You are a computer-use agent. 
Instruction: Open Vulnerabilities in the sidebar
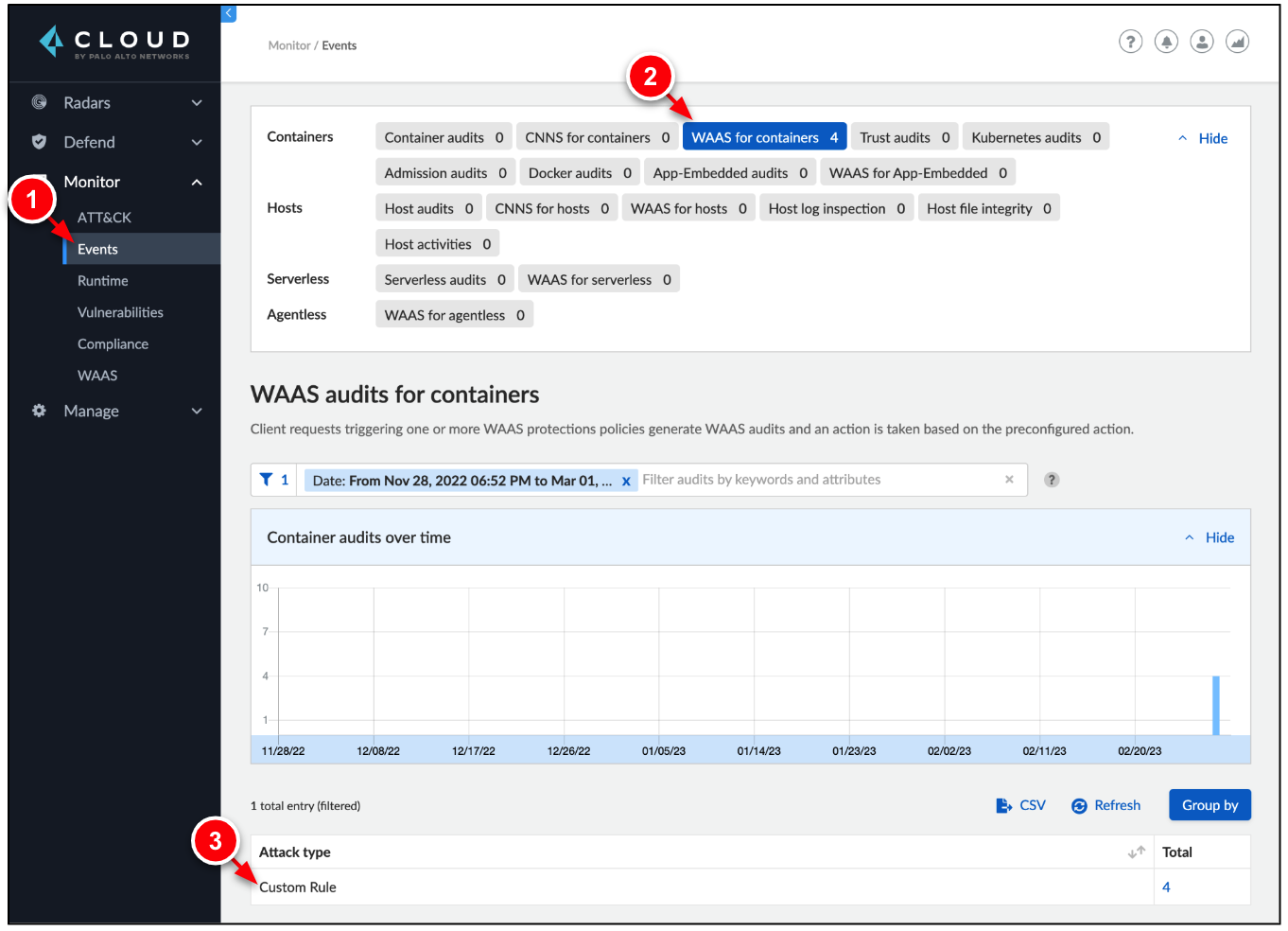(120, 312)
